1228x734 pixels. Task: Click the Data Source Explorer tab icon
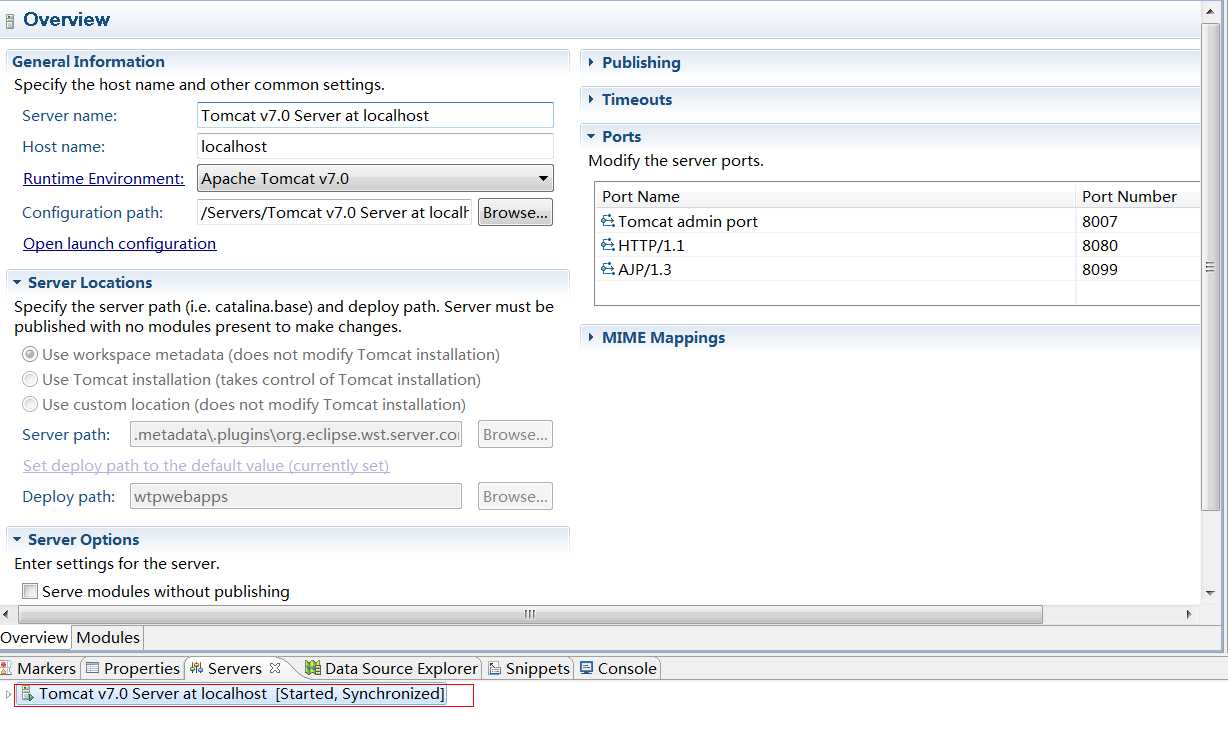[x=313, y=668]
